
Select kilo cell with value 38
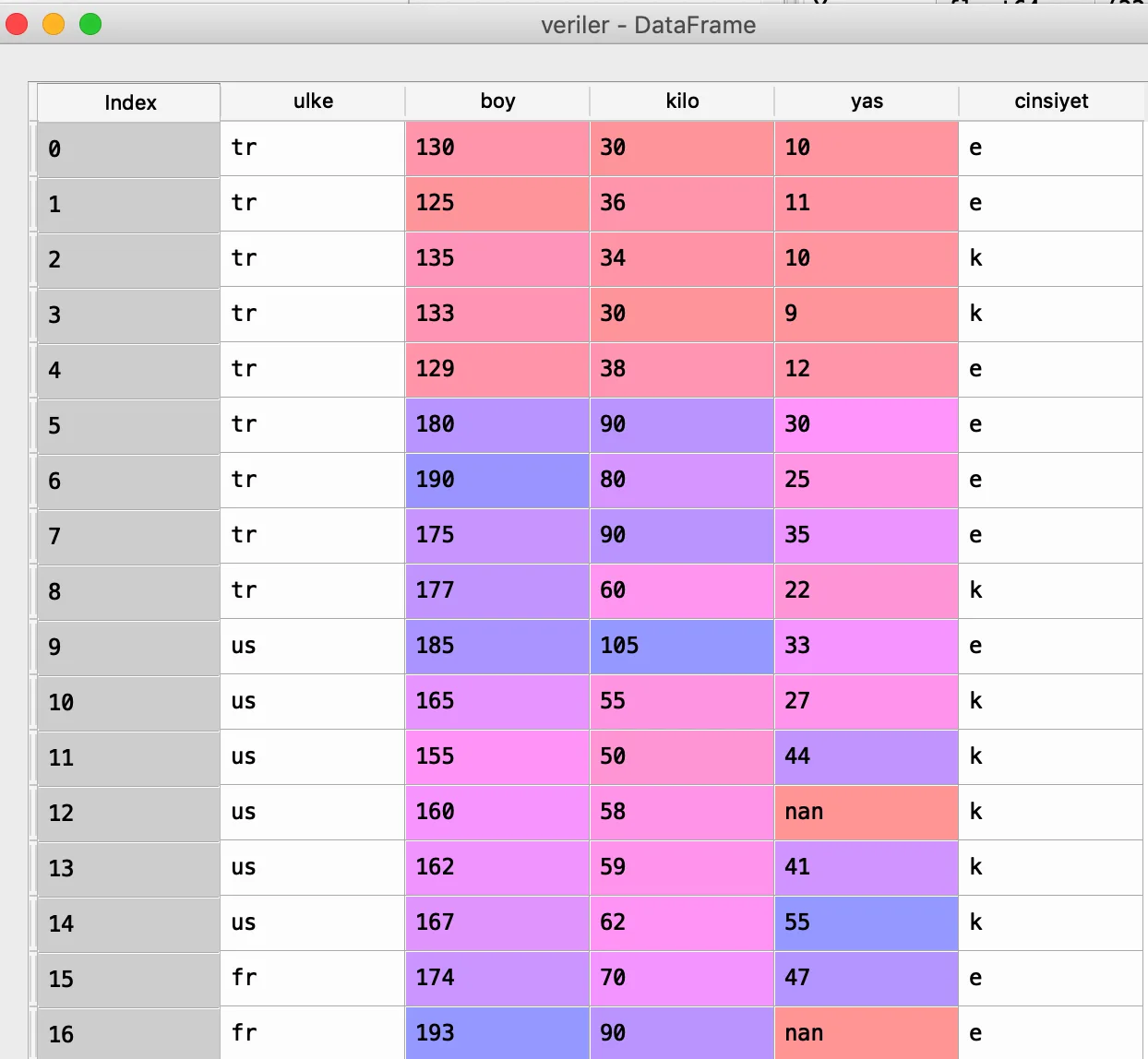click(682, 370)
